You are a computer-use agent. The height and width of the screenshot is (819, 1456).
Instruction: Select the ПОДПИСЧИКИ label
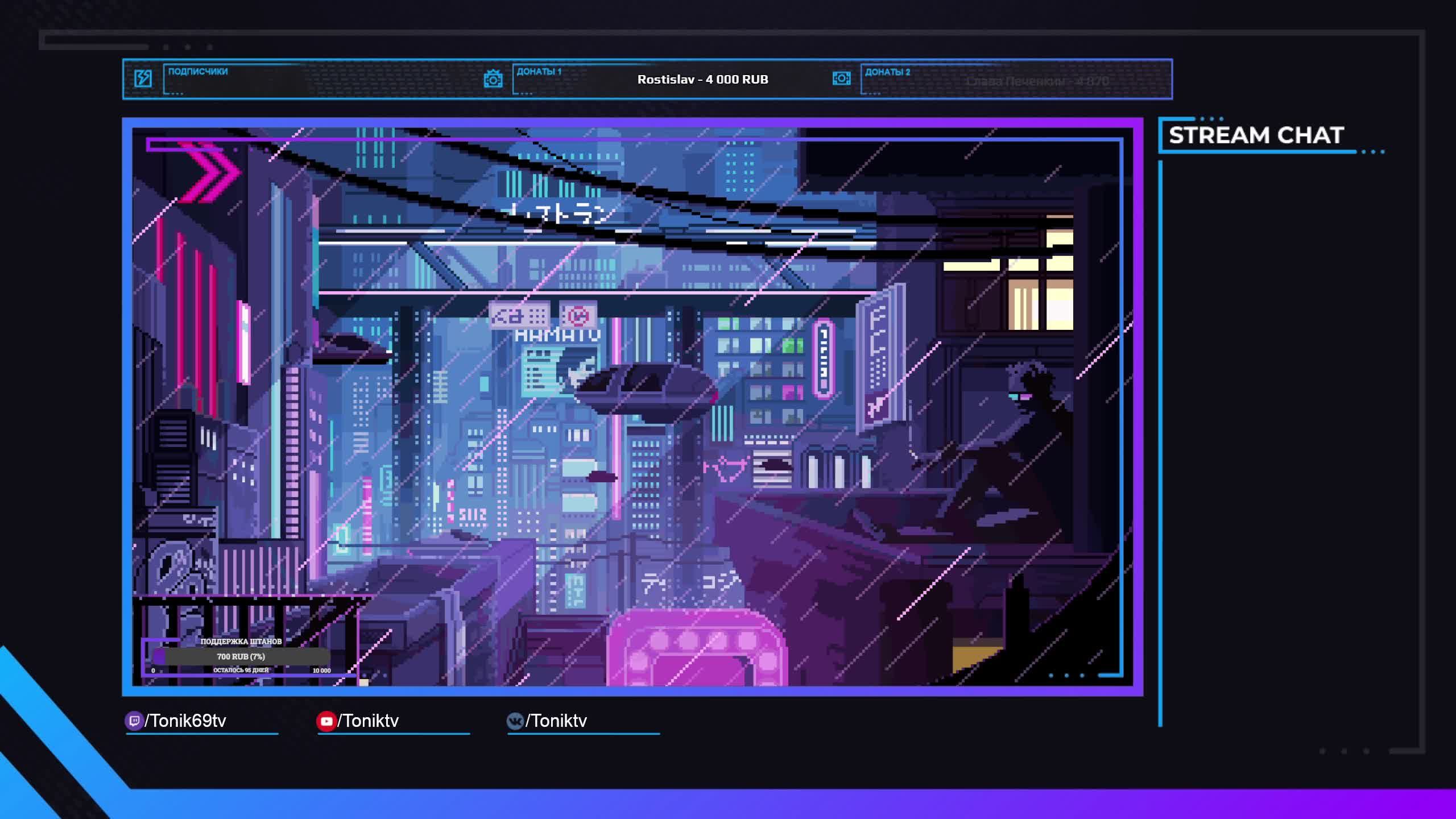[x=197, y=71]
